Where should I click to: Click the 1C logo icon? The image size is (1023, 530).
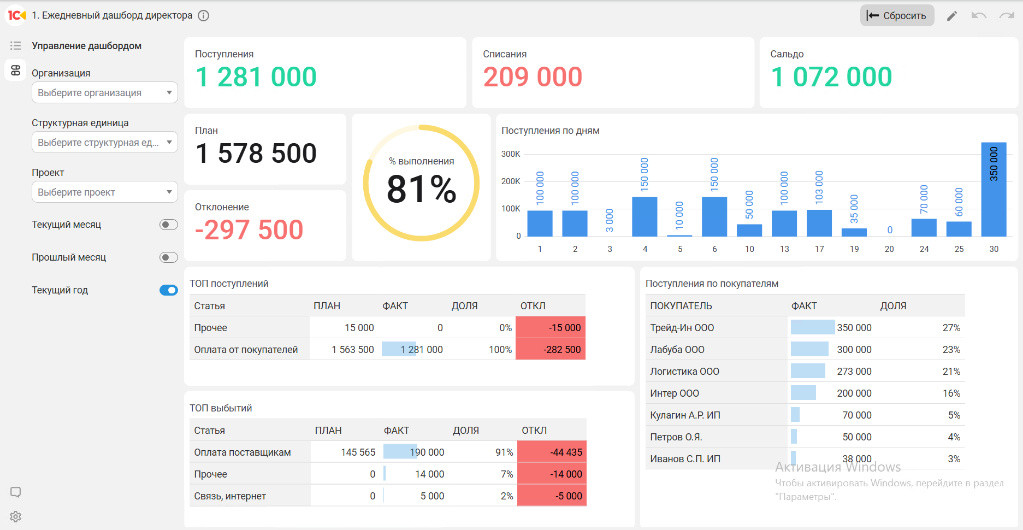pos(16,16)
